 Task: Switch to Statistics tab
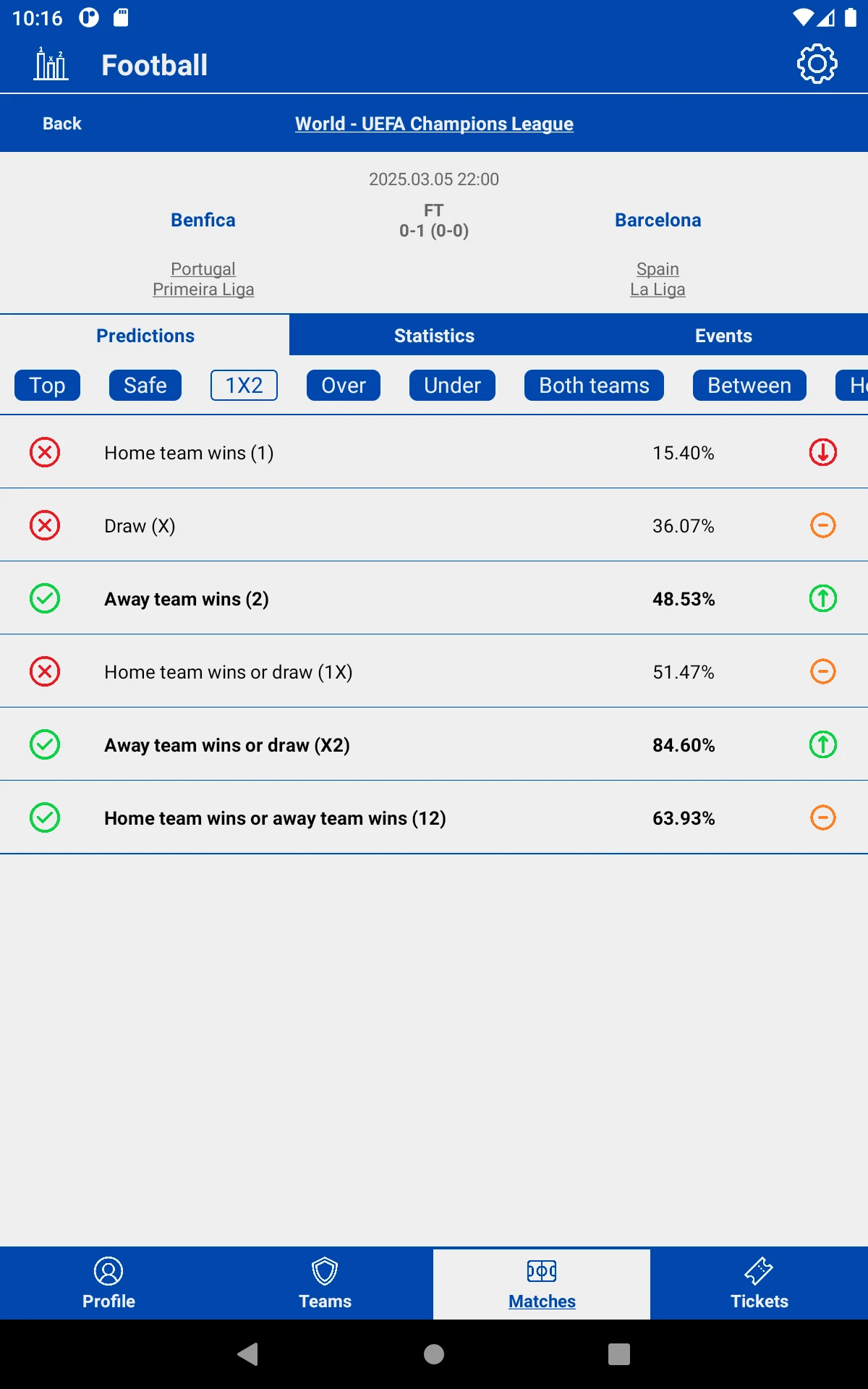coord(434,335)
